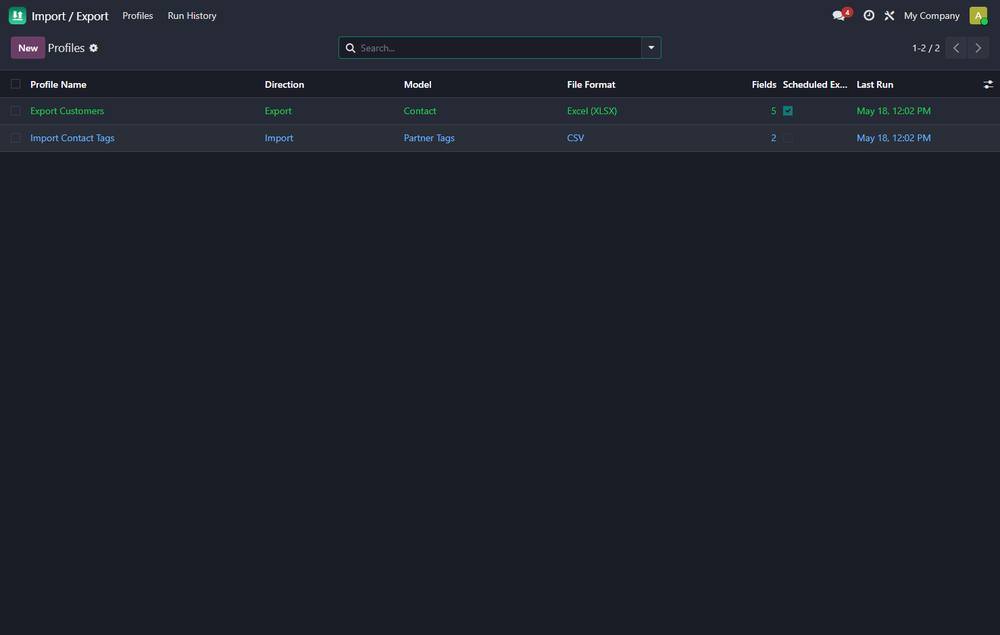Click the search magnifier icon
The width and height of the screenshot is (1000, 635).
350,48
